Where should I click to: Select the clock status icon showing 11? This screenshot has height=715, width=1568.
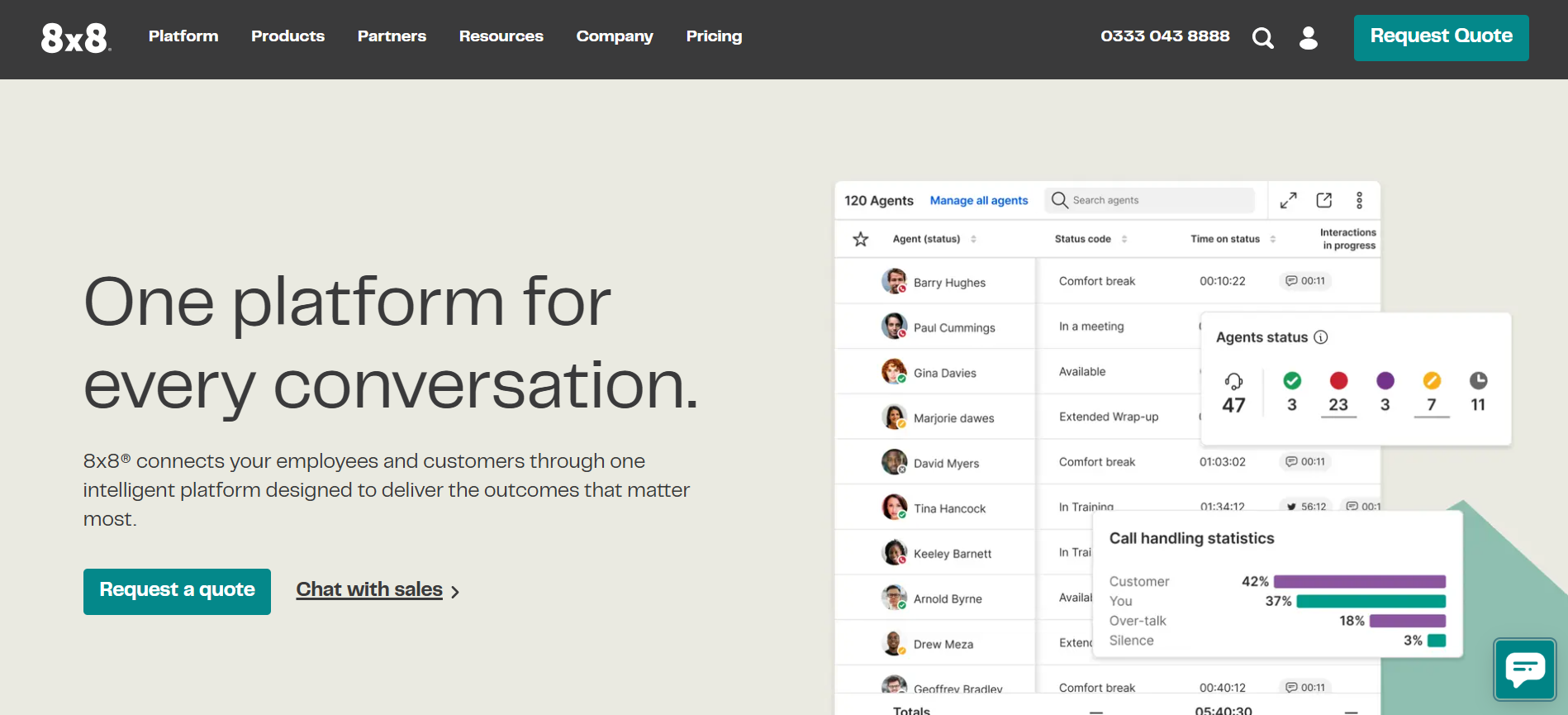click(1478, 380)
